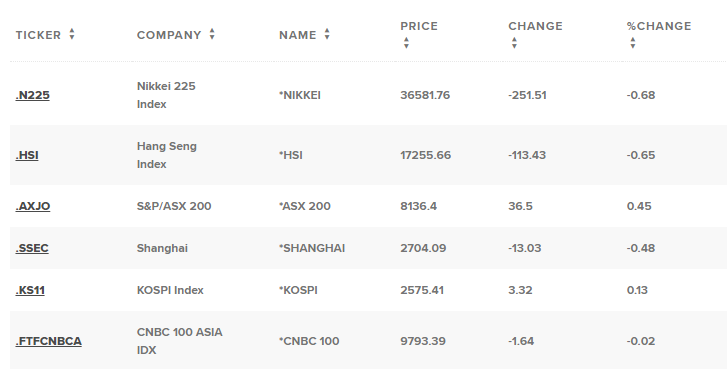This screenshot has width=727, height=369.
Task: Click the PRICE column header label
Action: tap(419, 26)
